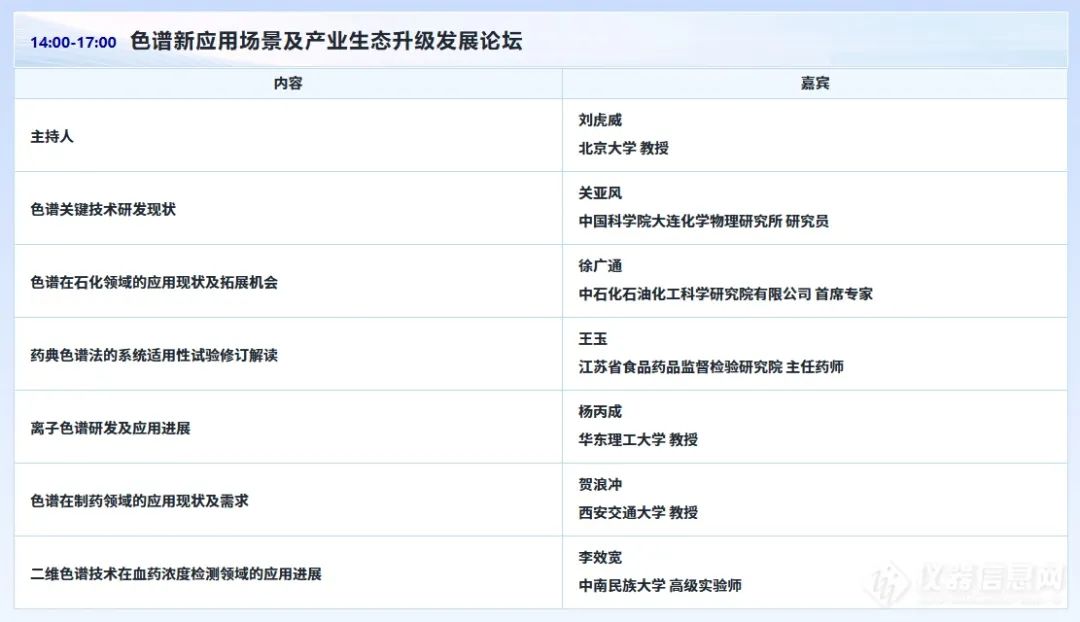Select 中石化石油化工科学研究院有限公司 首席专家
Viewport: 1080px width, 622px height.
coord(725,294)
